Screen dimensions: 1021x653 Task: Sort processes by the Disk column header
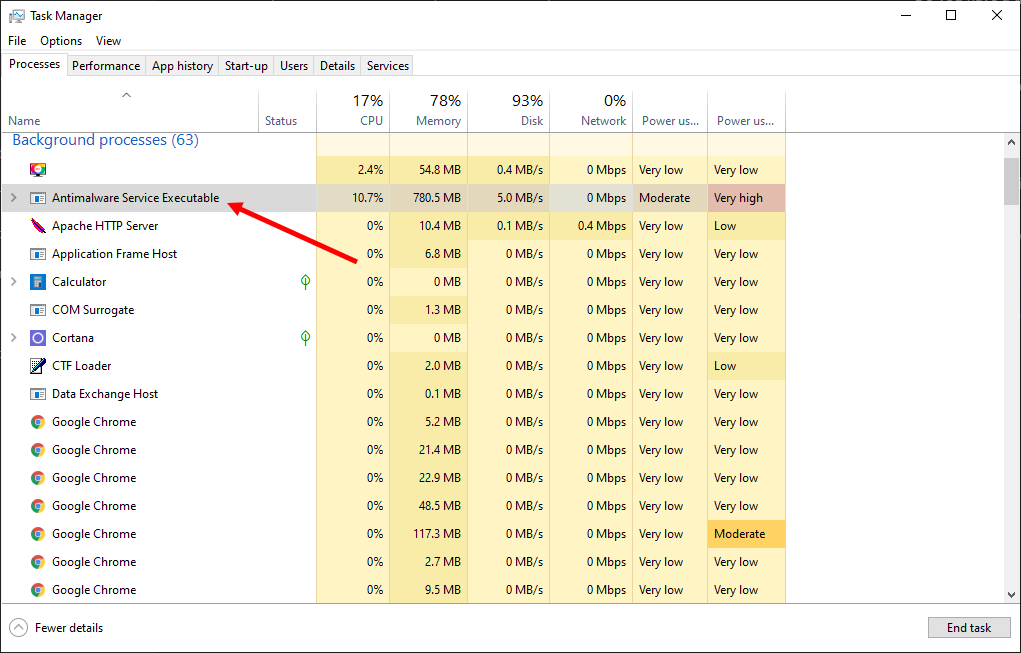click(x=509, y=111)
